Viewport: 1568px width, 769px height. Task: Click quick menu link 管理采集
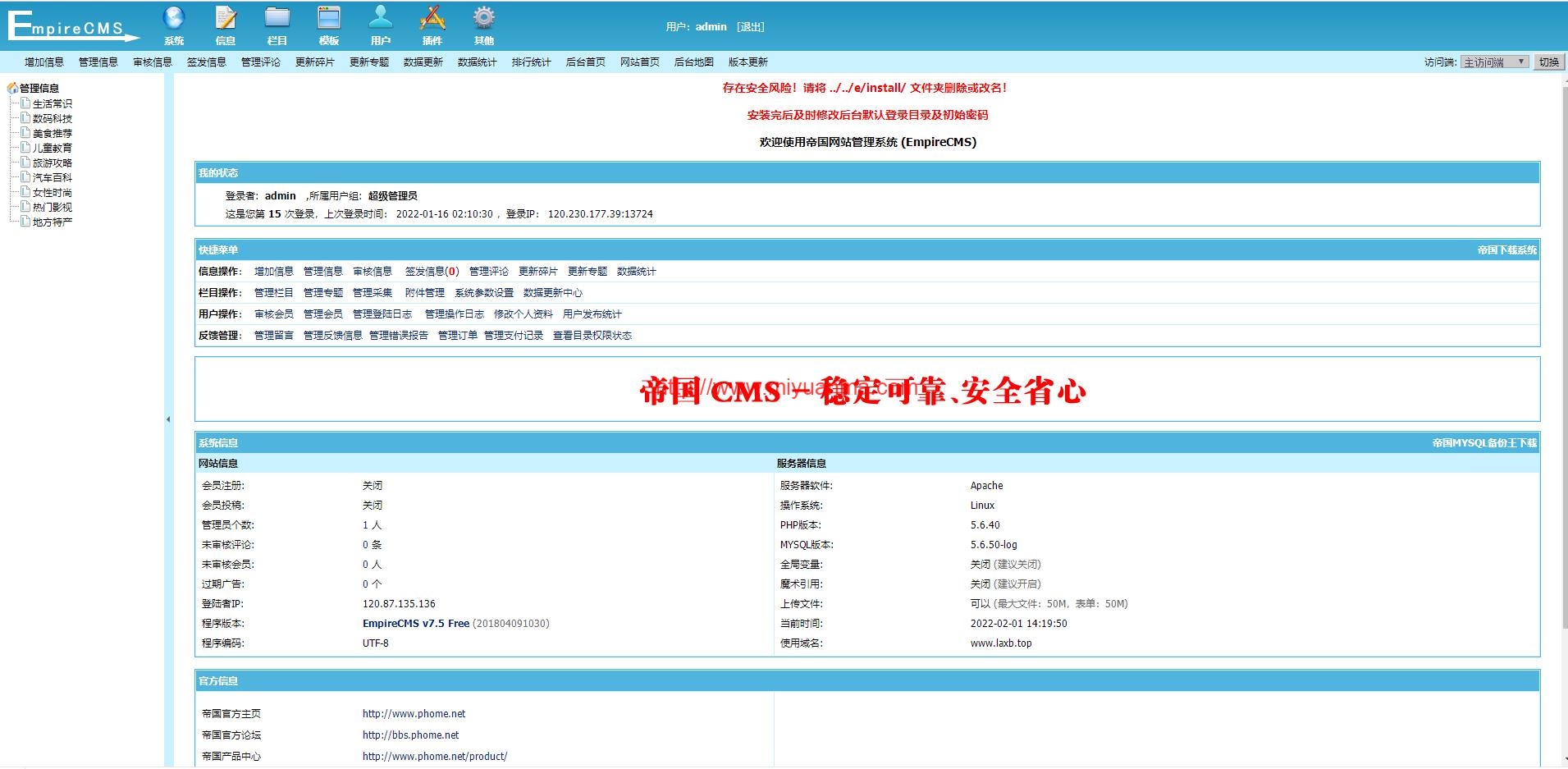(373, 293)
